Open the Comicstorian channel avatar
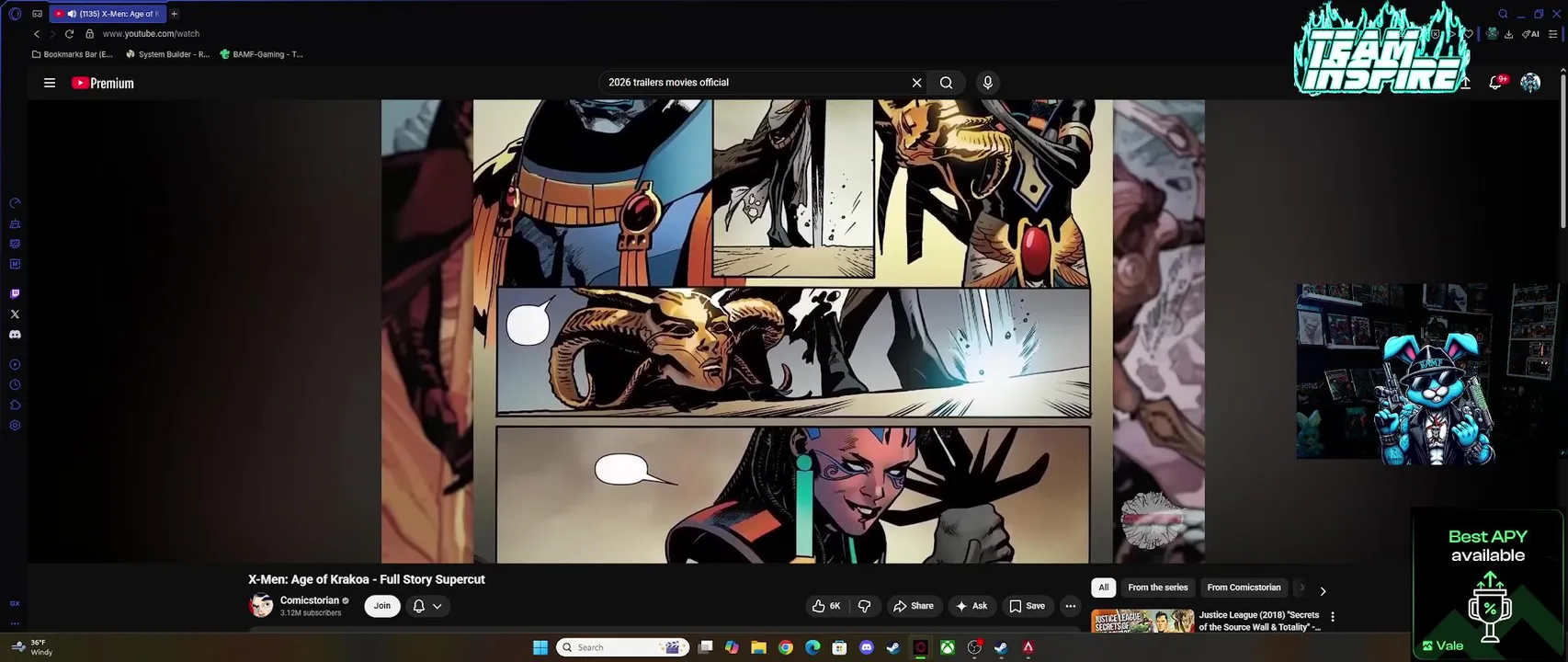 [x=261, y=605]
